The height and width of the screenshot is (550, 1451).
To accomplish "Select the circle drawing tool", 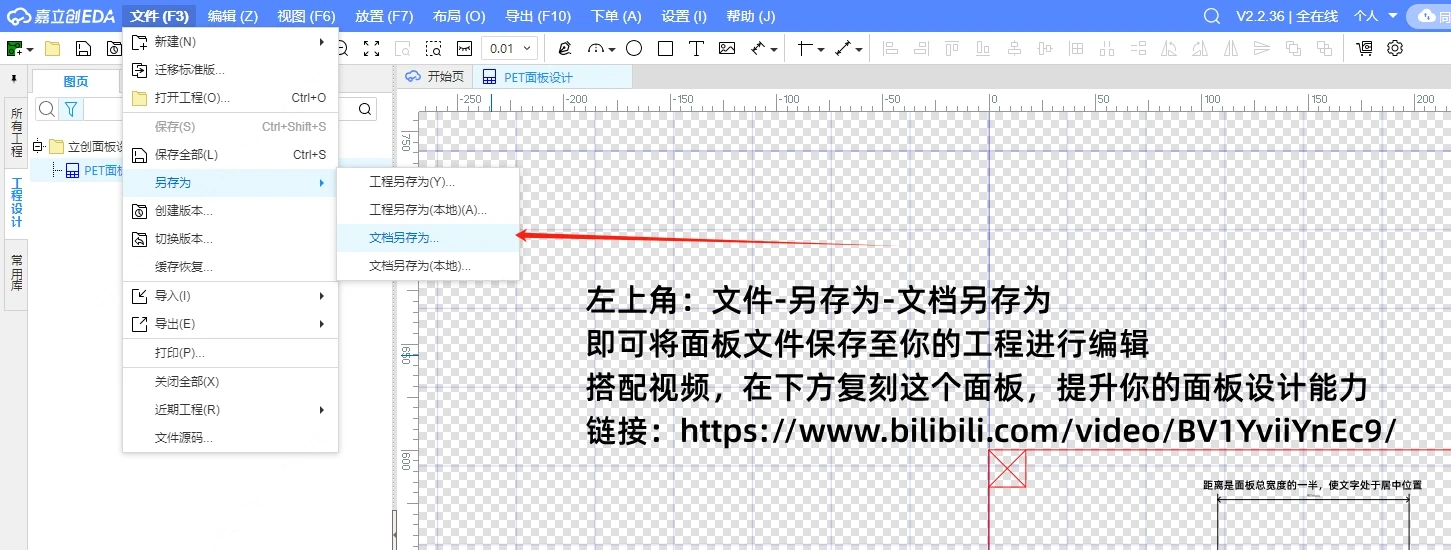I will 634,48.
